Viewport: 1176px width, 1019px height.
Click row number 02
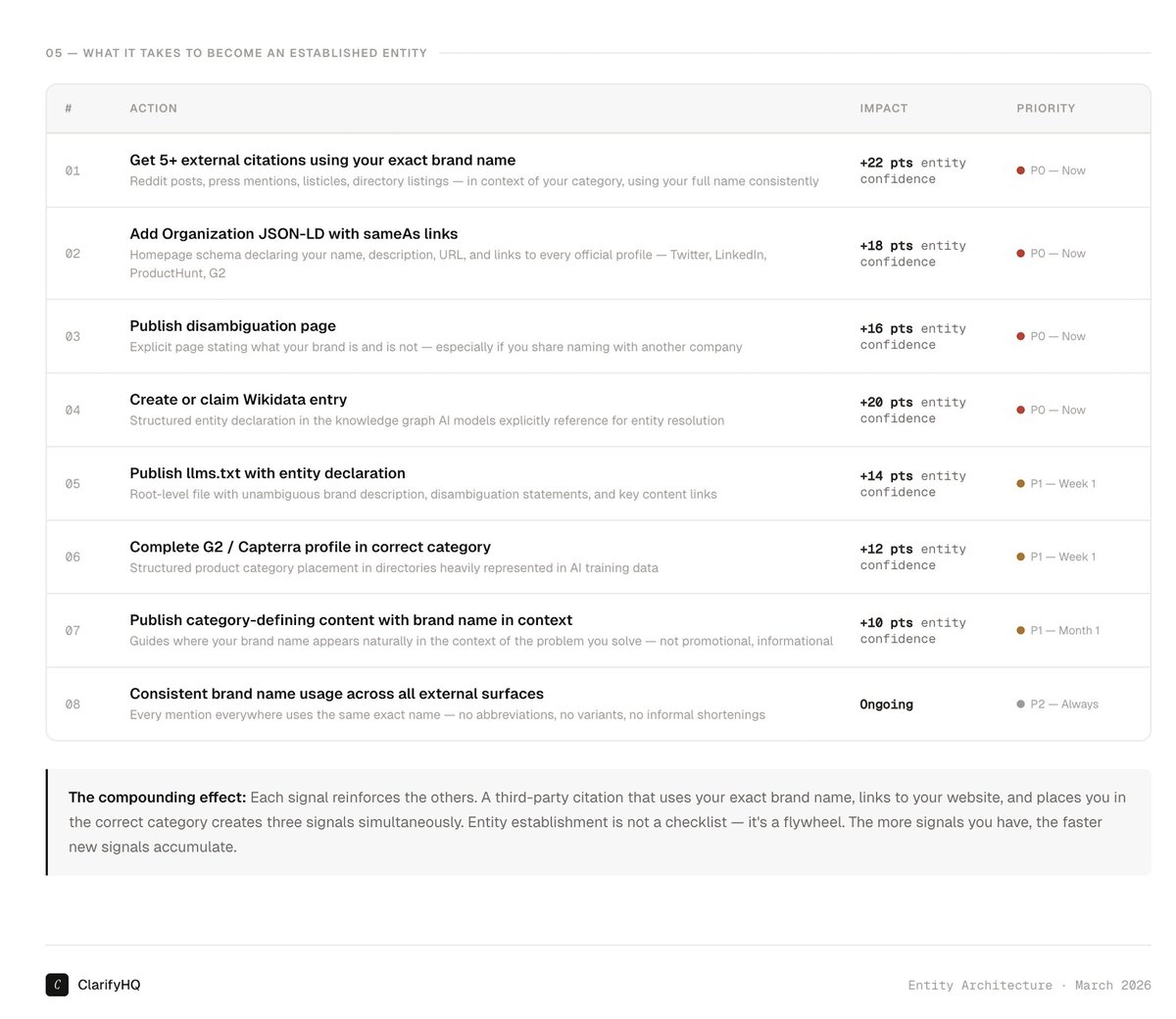(x=73, y=254)
